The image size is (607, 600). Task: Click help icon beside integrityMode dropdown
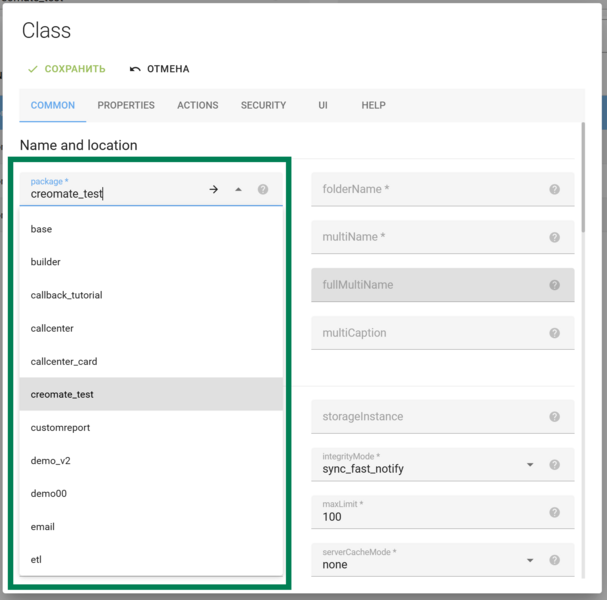[554, 465]
